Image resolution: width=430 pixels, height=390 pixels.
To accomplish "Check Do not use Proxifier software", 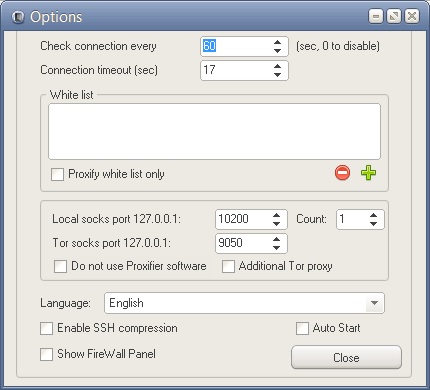I will pyautogui.click(x=60, y=267).
